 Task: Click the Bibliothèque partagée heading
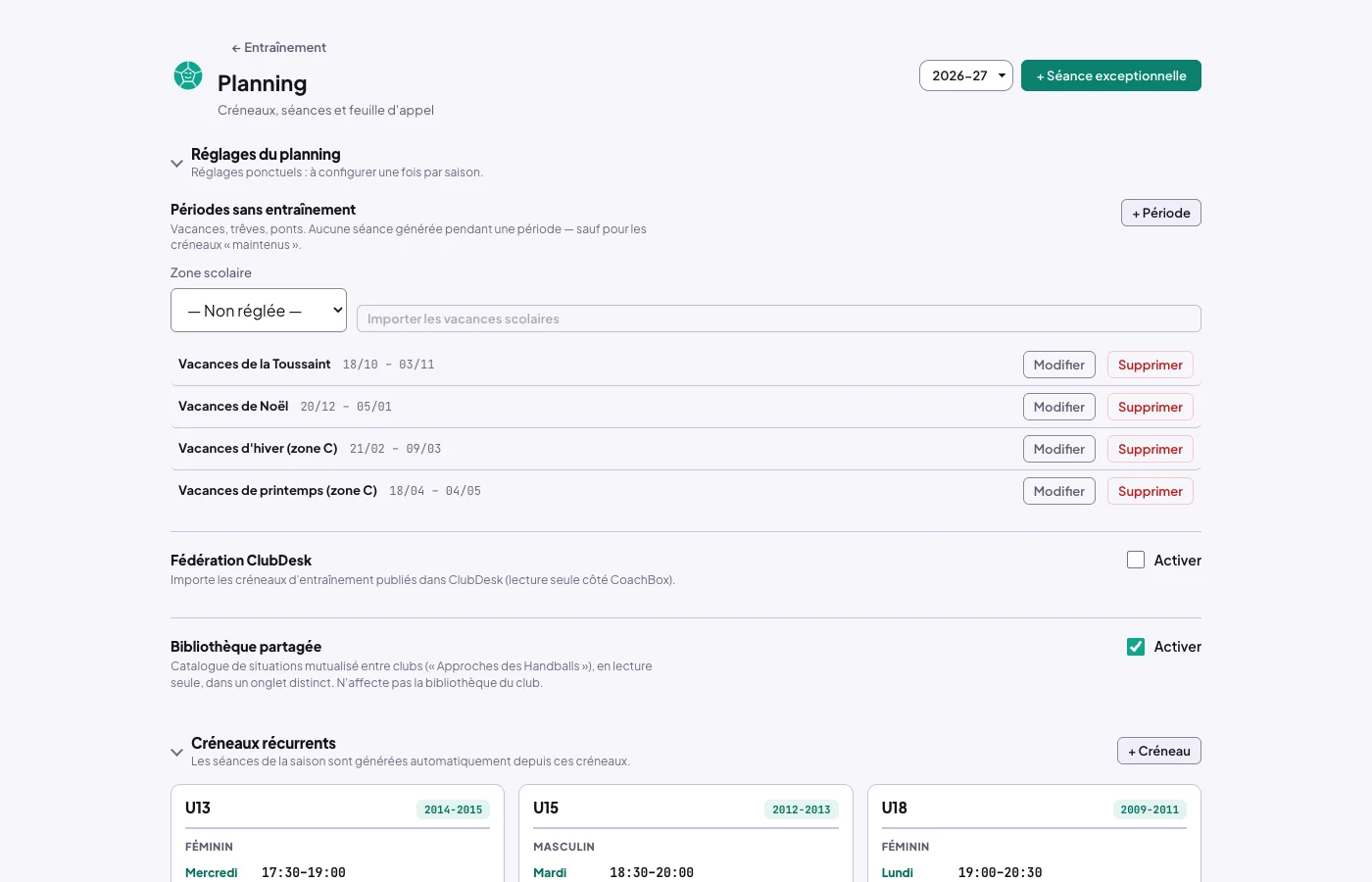[x=246, y=646]
